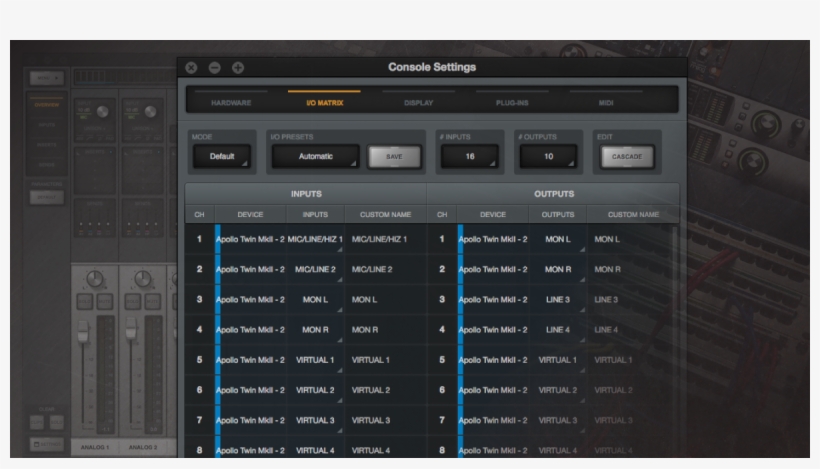Click ANALOG 1 pan knob

95,279
